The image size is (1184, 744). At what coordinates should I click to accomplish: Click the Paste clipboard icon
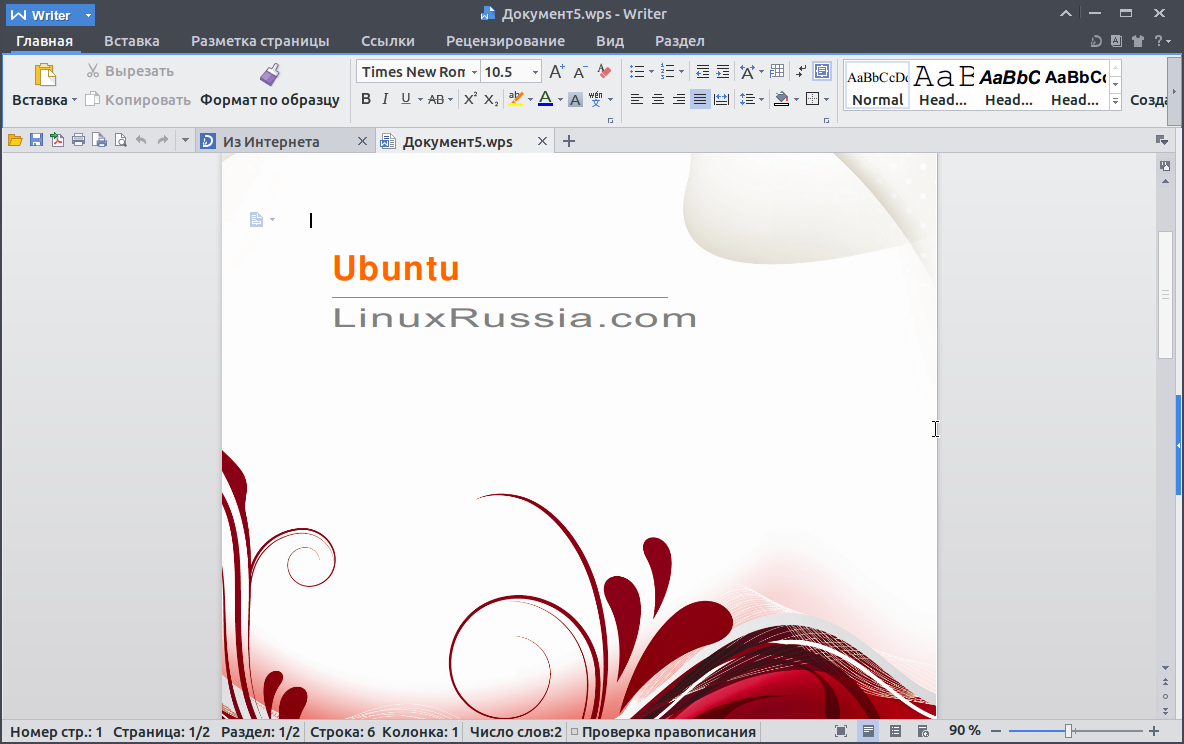pos(45,74)
